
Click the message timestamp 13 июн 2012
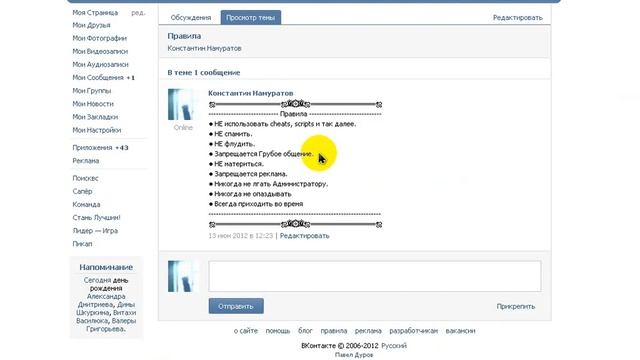(240, 236)
